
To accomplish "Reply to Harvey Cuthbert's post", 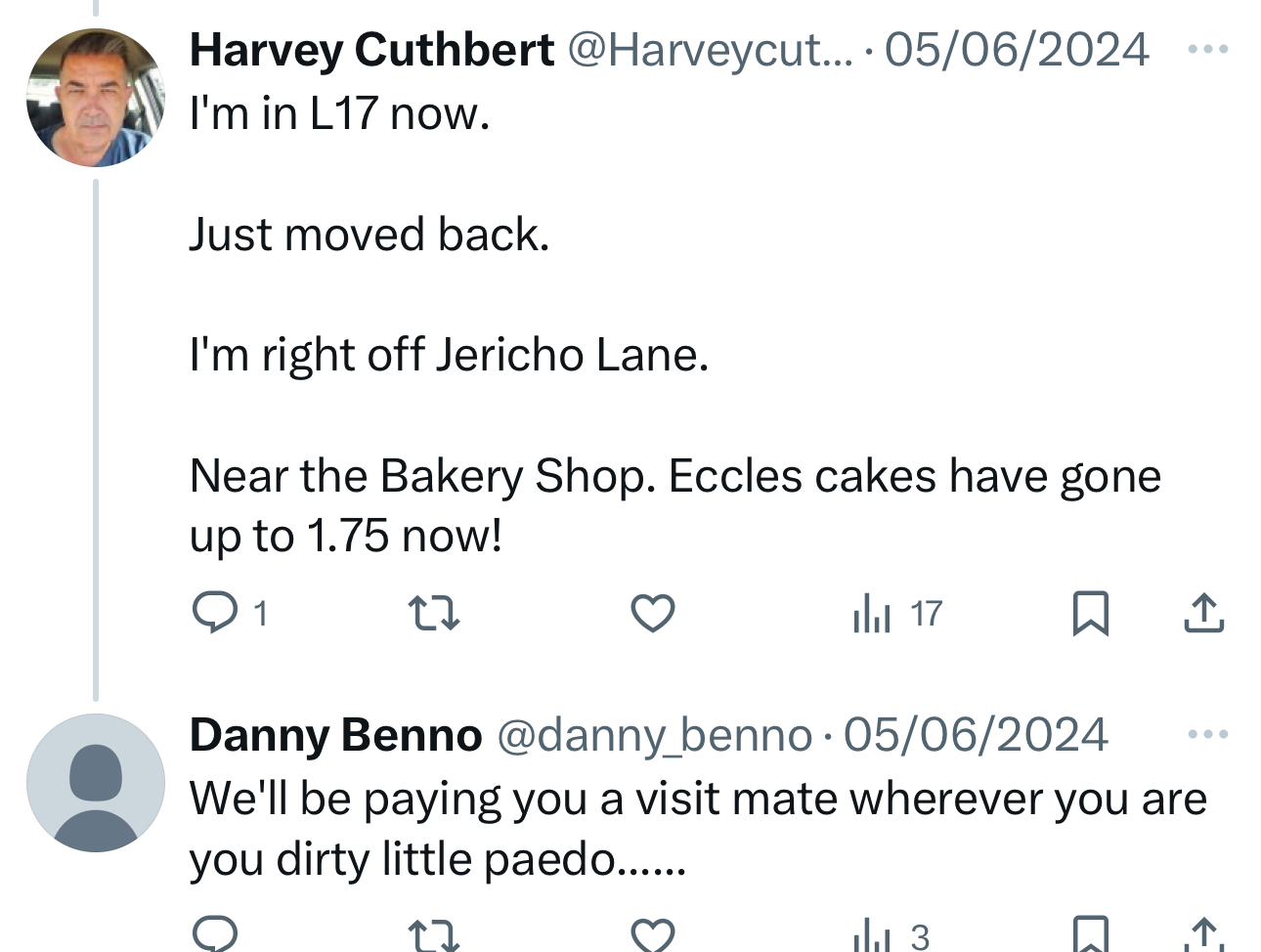I will click(x=215, y=613).
